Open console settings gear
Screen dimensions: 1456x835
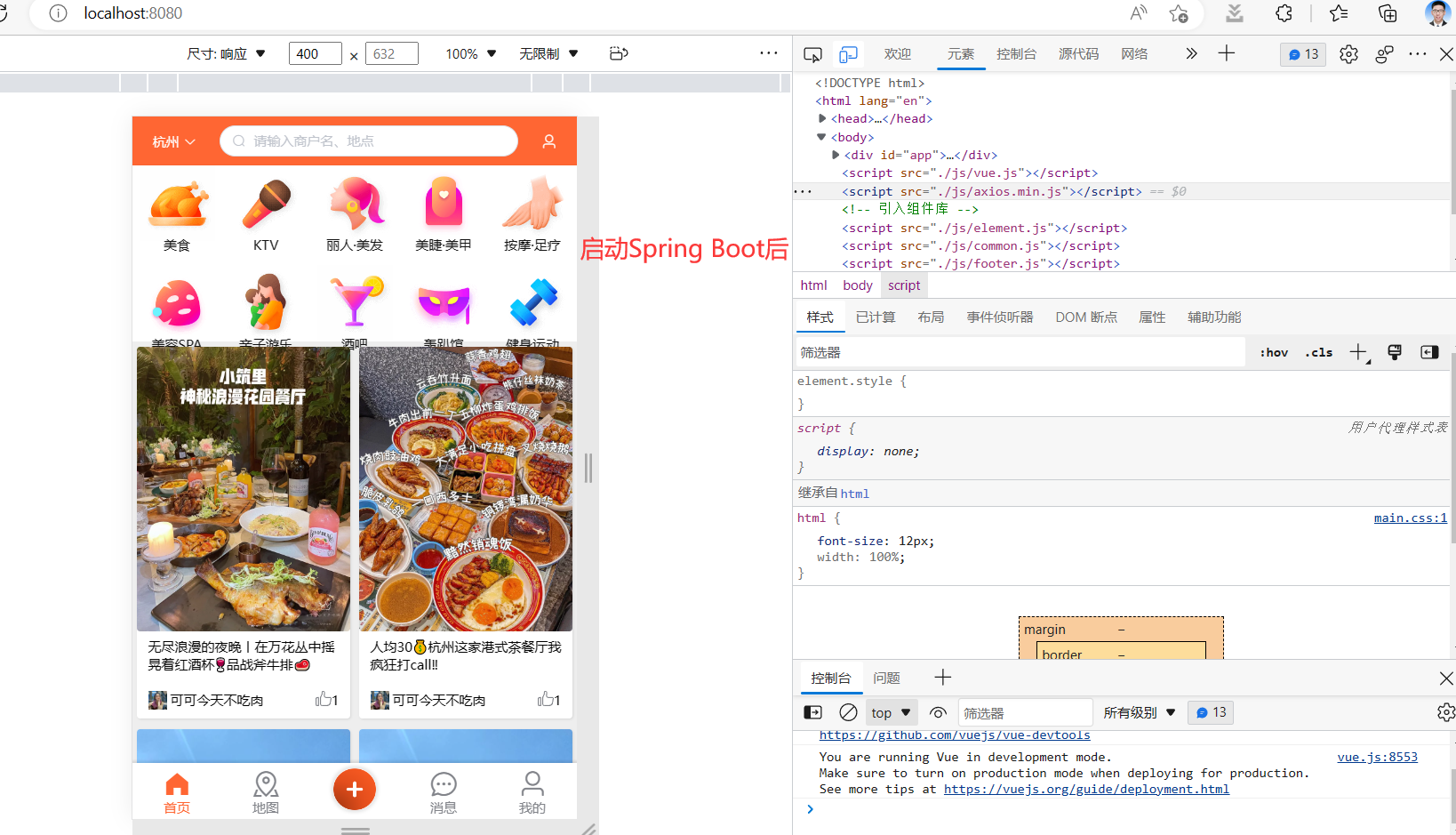click(1445, 713)
